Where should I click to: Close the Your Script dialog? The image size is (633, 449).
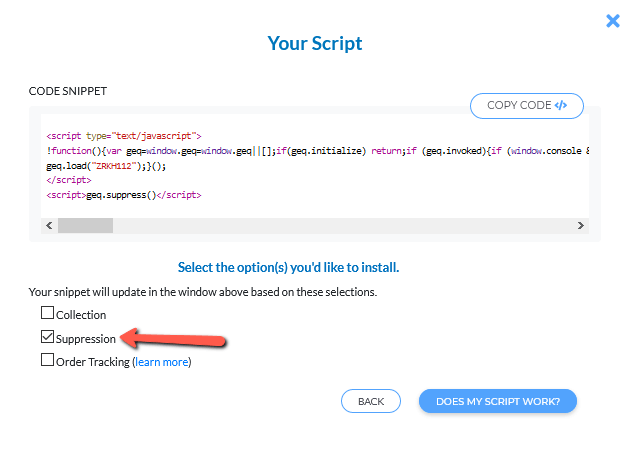612,21
